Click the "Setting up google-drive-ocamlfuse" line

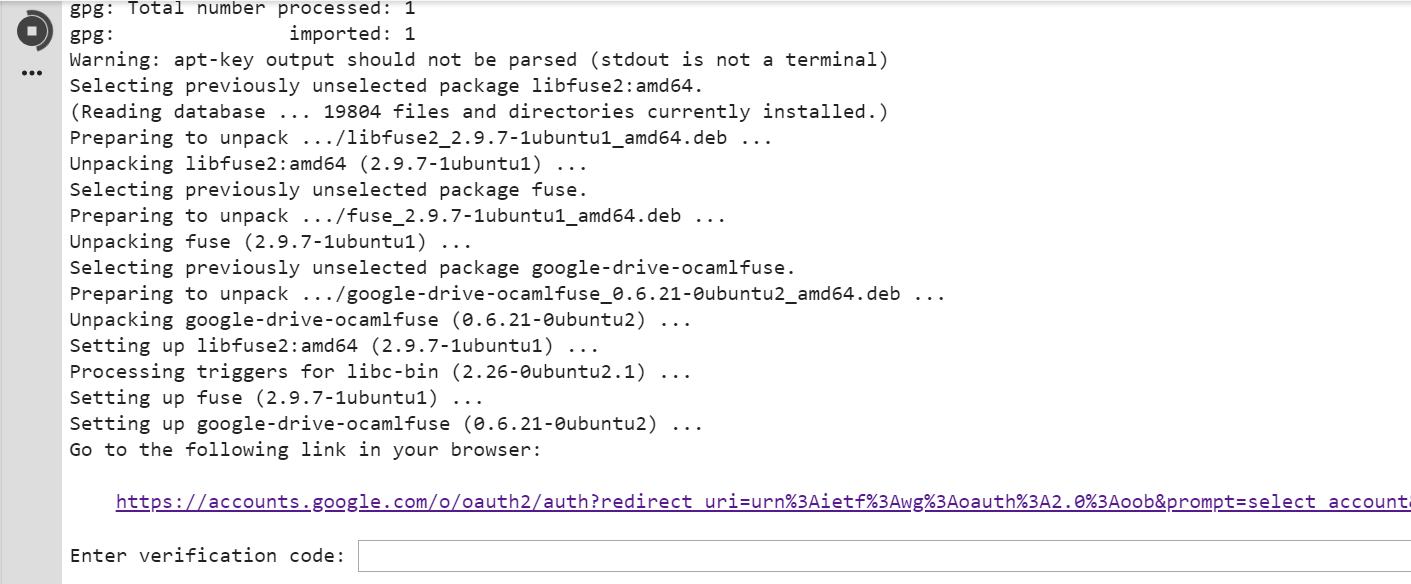tap(386, 424)
